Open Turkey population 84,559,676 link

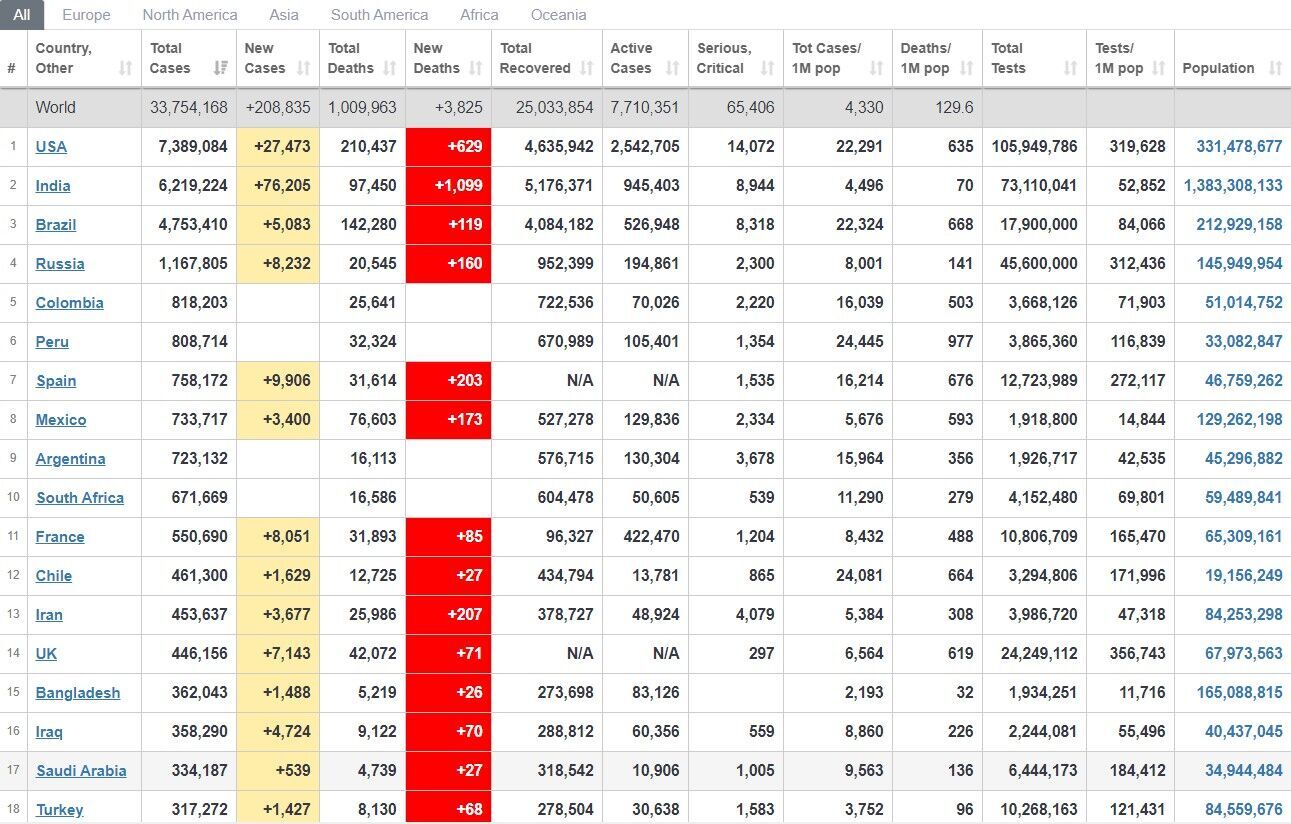click(x=1244, y=809)
